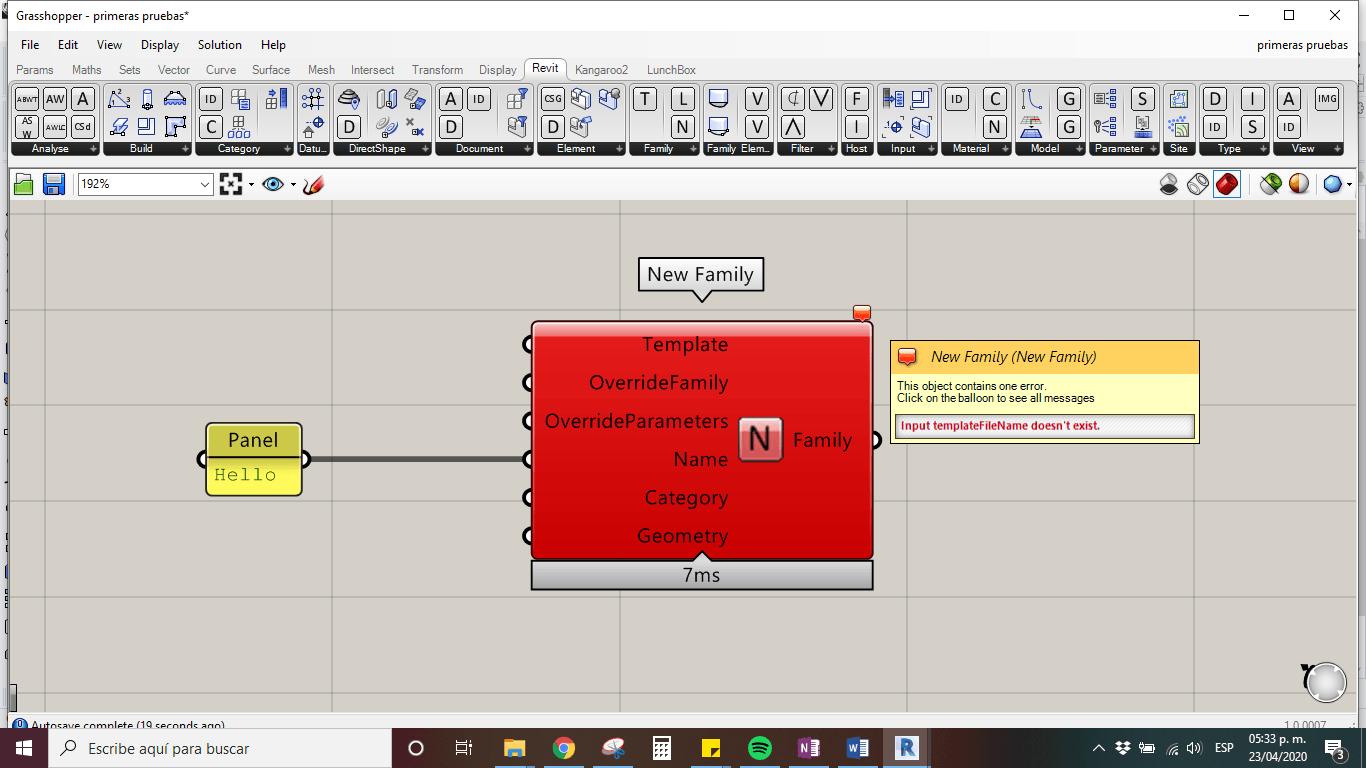Choose the column cylinder icon in Build group
The width and height of the screenshot is (1366, 768).
pos(147,99)
